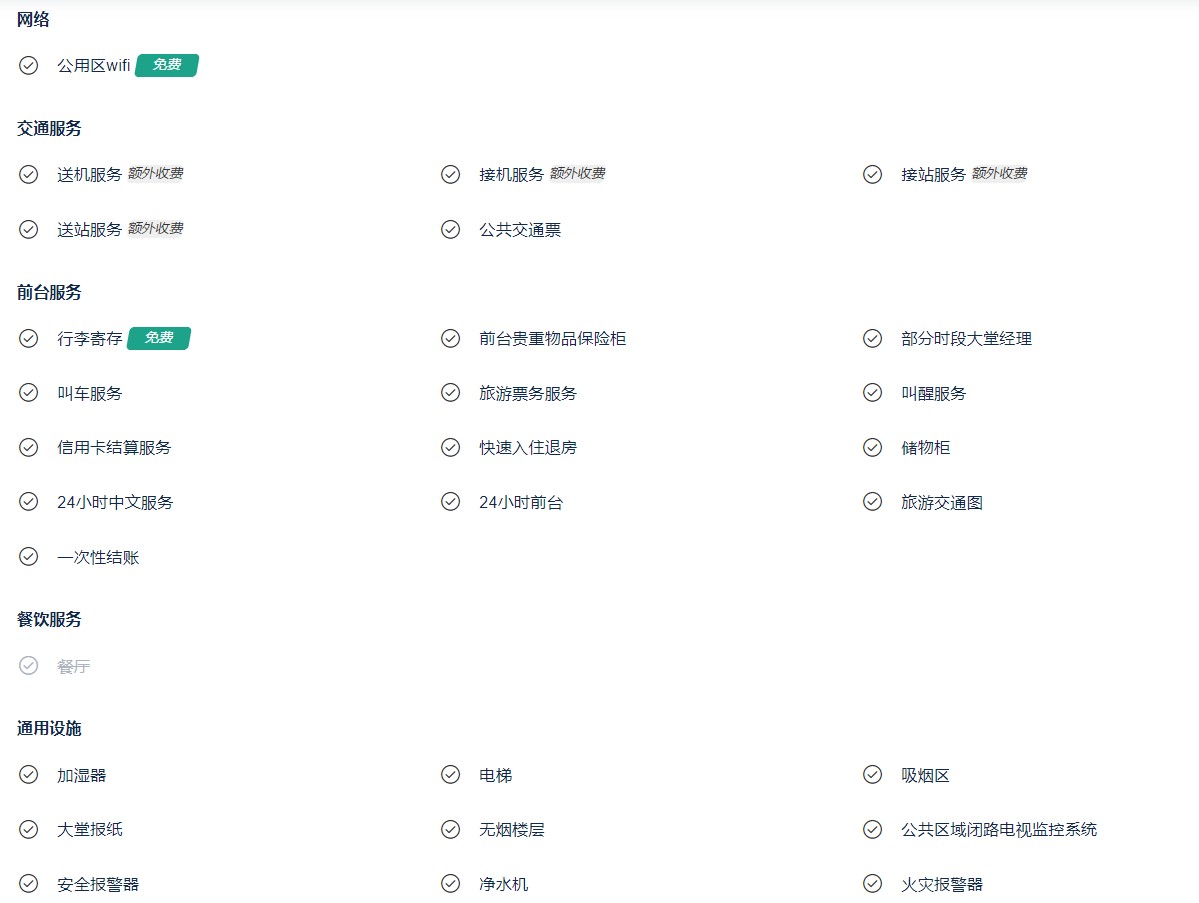
Task: Click the green 免费 badge beside 公用区wifi
Action: 167,65
